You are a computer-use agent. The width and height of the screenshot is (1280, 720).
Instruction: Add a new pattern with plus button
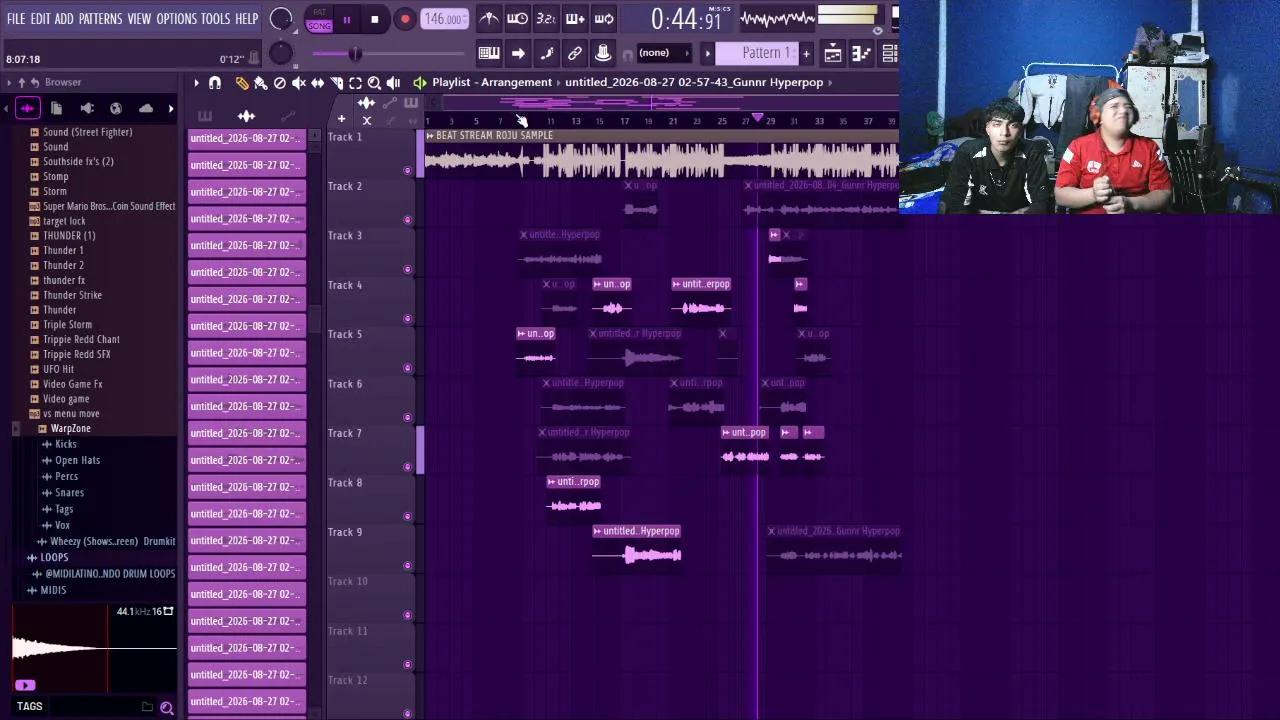(x=806, y=53)
